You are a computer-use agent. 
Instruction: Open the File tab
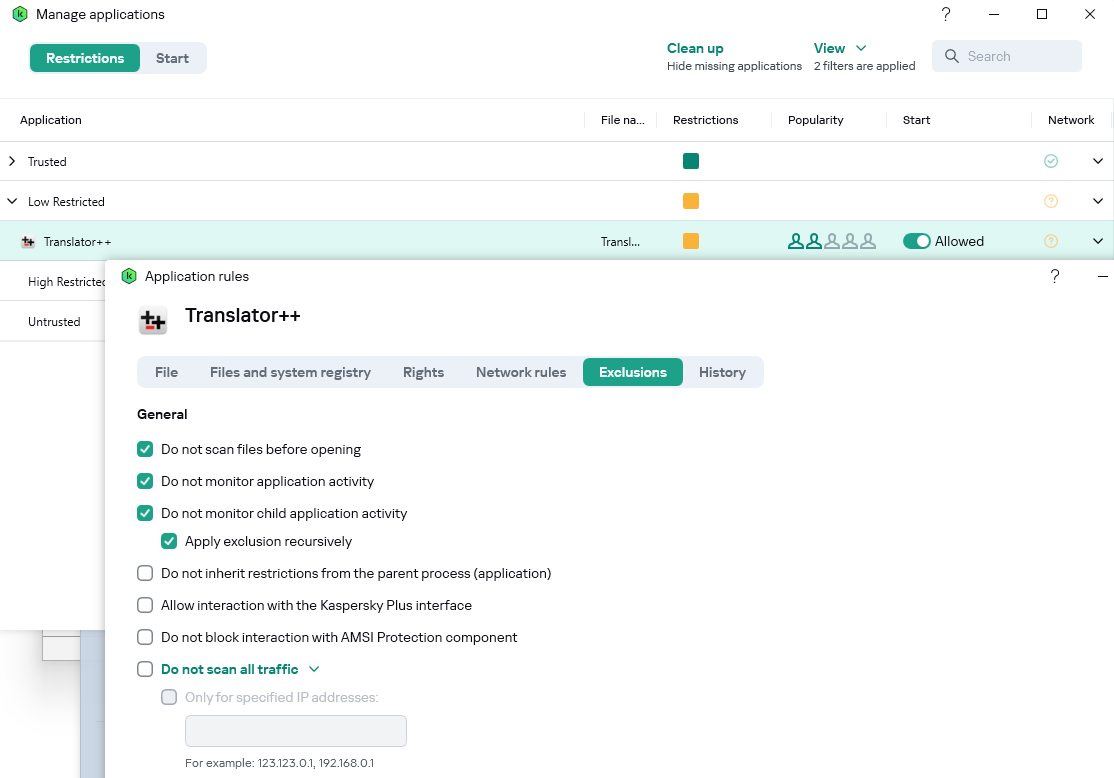coord(166,372)
